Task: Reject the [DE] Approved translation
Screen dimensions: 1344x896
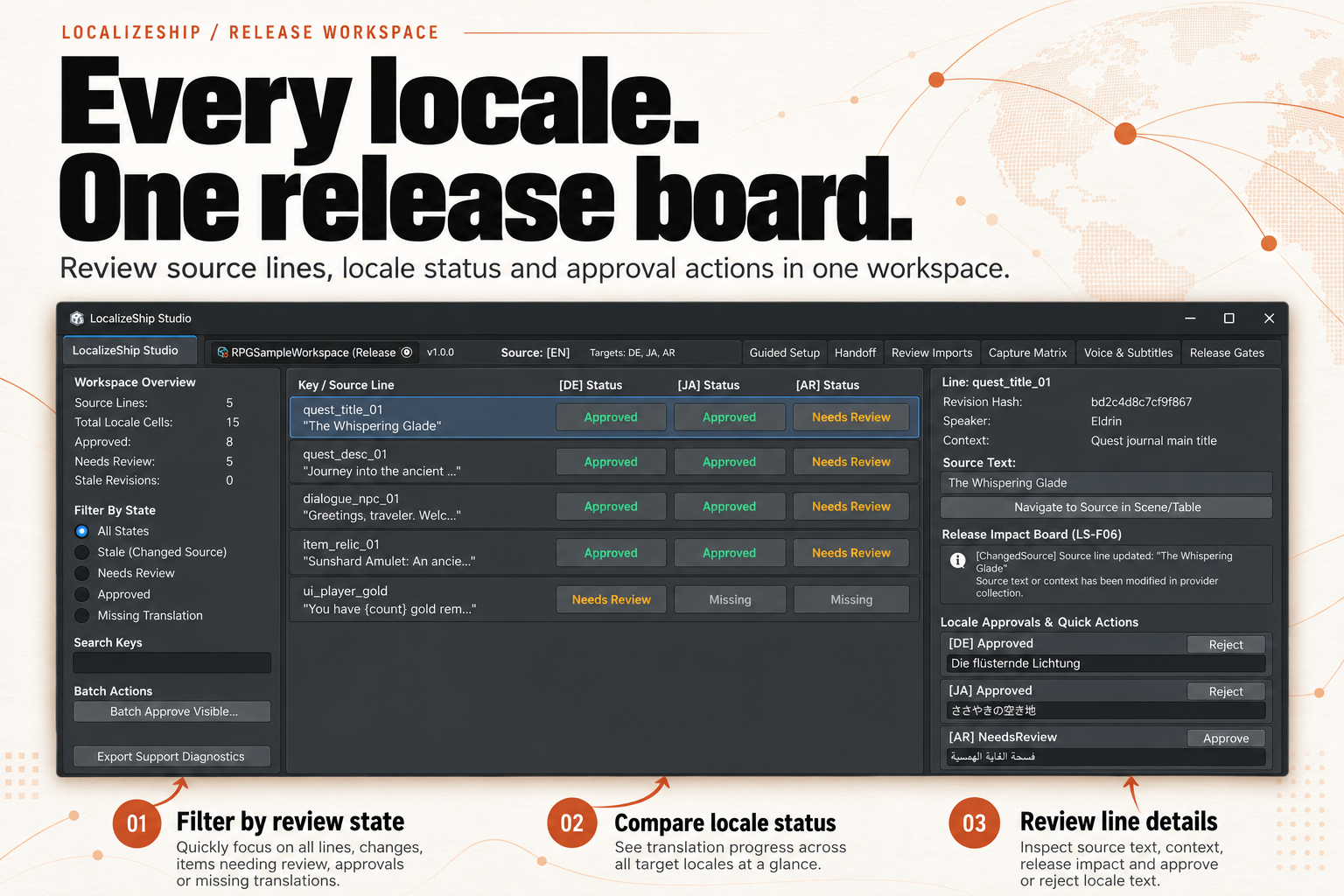Action: coord(1226,645)
